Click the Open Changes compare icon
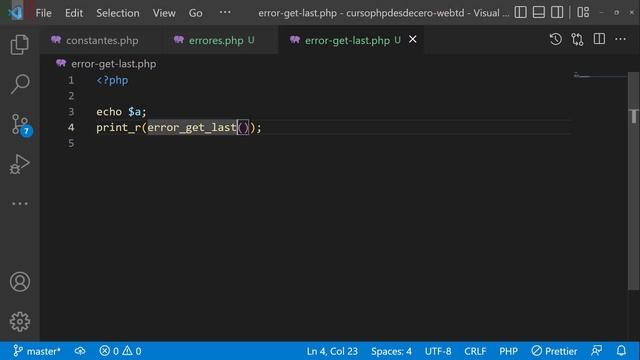Viewport: 640px width, 360px height. [x=577, y=40]
